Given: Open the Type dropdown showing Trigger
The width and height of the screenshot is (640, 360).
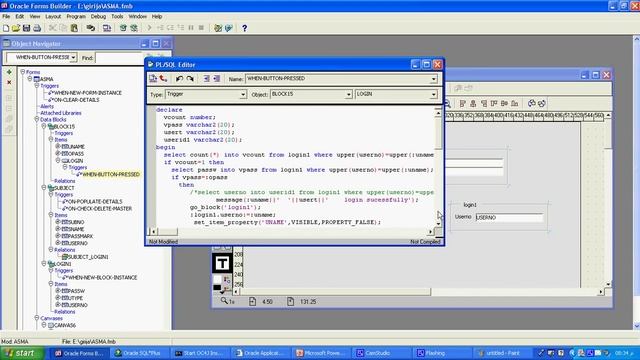Looking at the screenshot, I should pos(243,94).
